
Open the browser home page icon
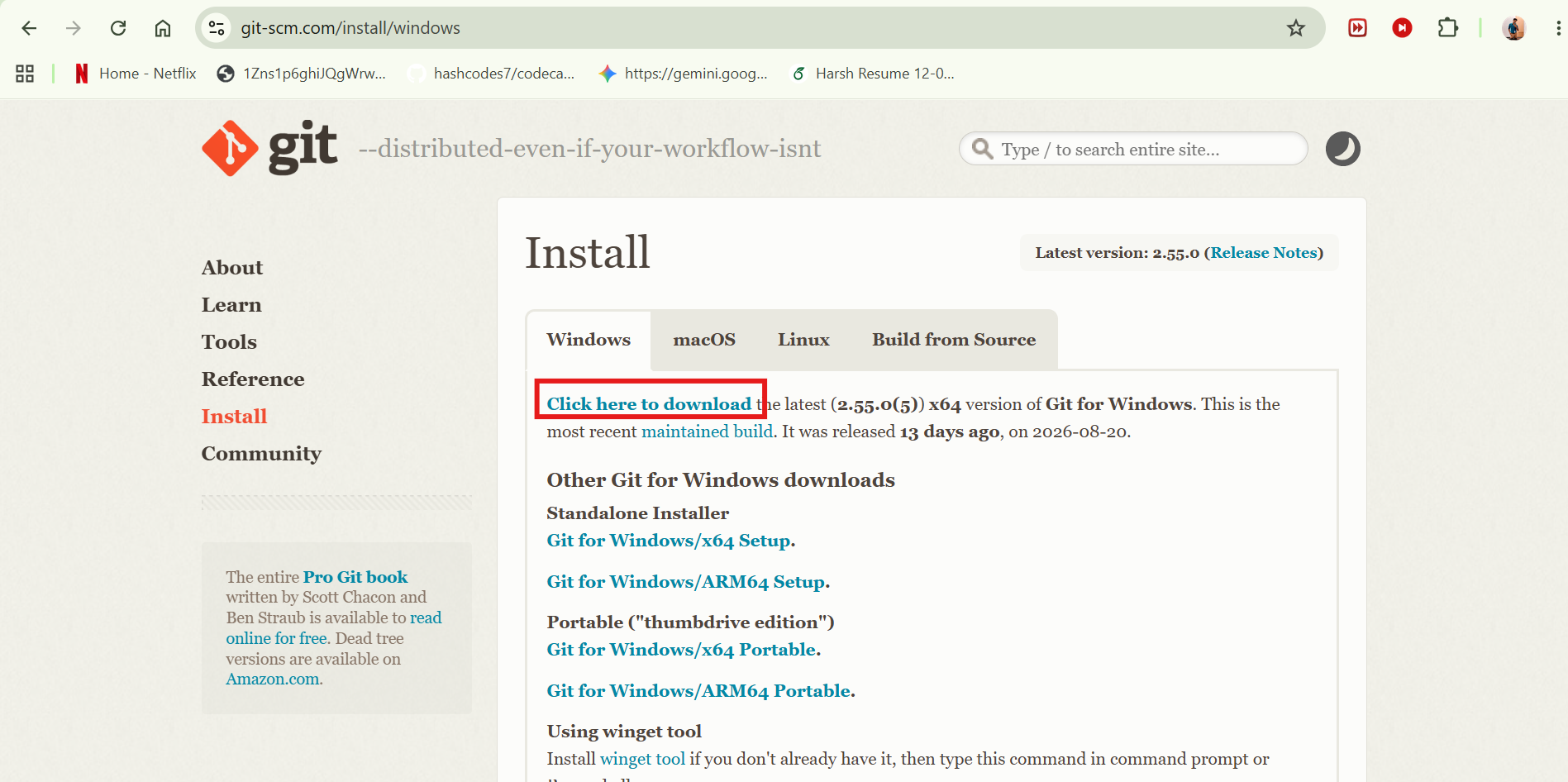[163, 28]
